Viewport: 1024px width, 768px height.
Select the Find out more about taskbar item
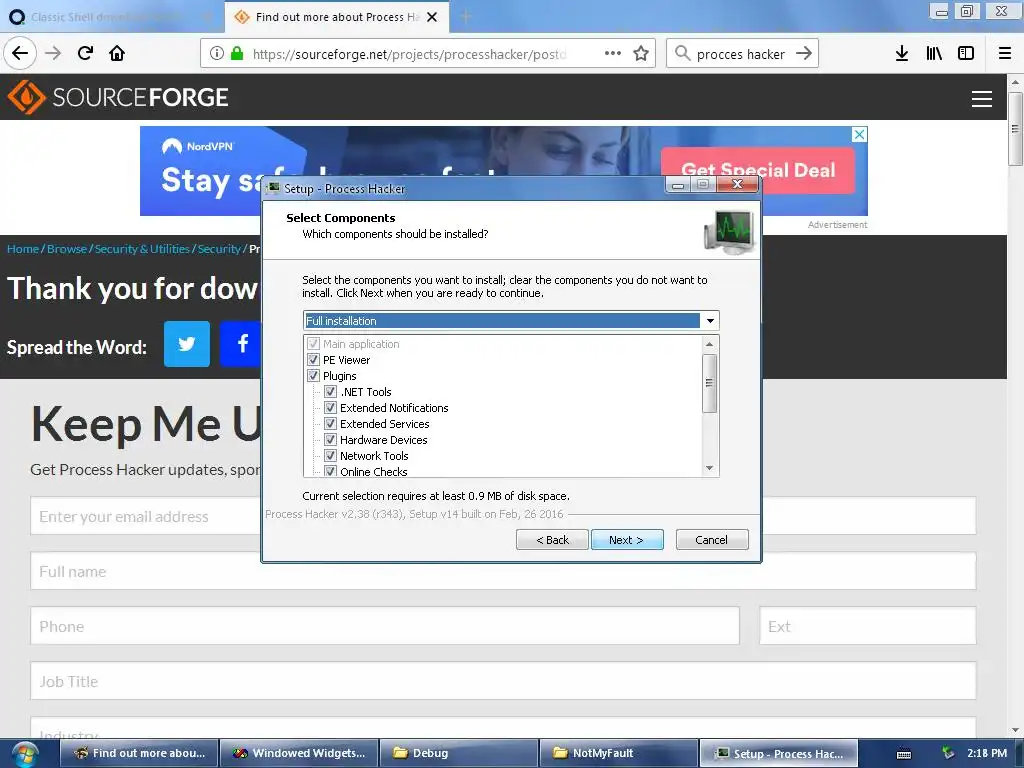(139, 754)
